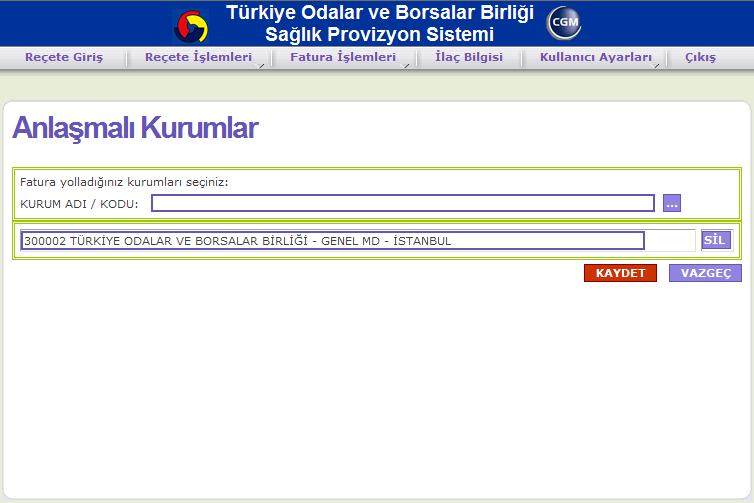
Task: Select the 300002 Türkiye Odalar ve Borsalar entry field
Action: coord(332,240)
